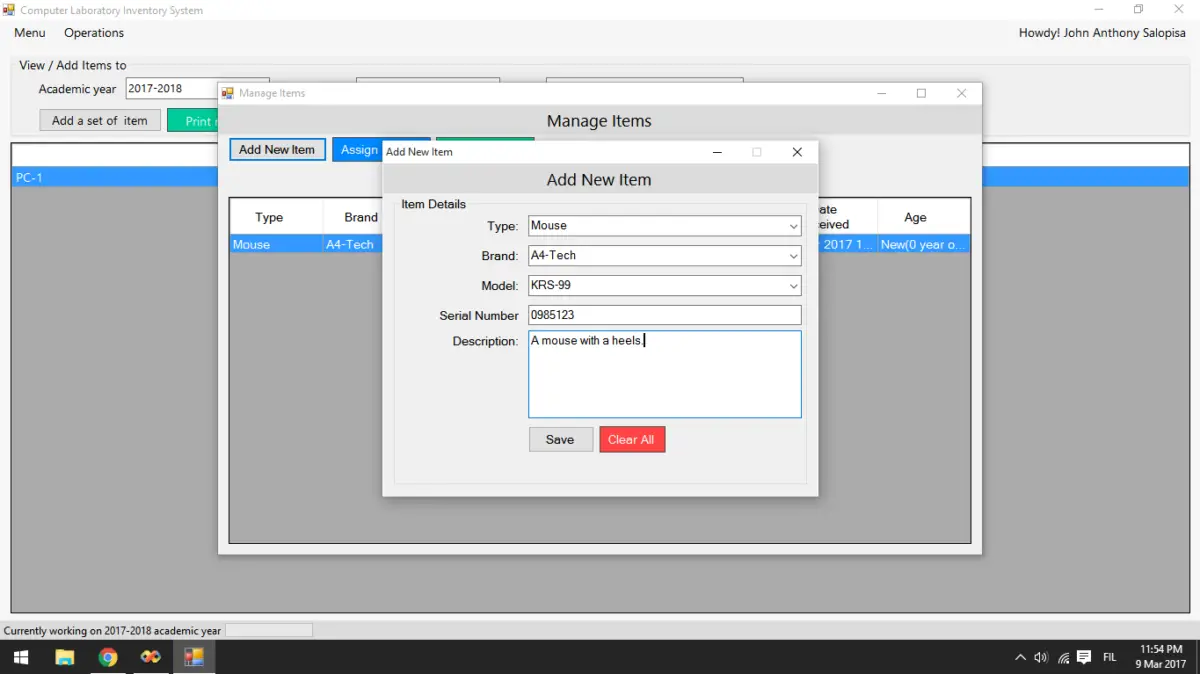Switch to the Assign tab
Screen dimensions: 1200x674
tap(358, 149)
